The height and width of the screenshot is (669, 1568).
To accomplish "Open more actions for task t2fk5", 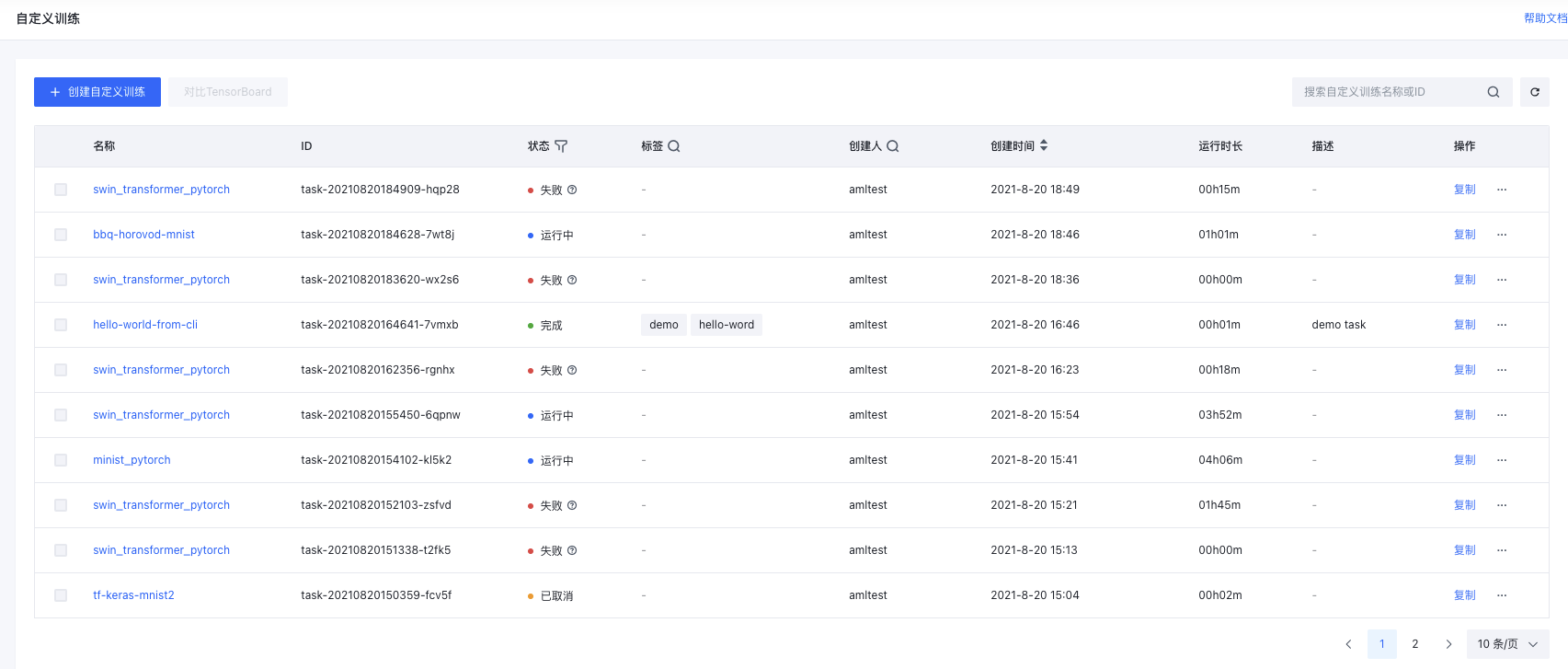I will tap(1502, 550).
